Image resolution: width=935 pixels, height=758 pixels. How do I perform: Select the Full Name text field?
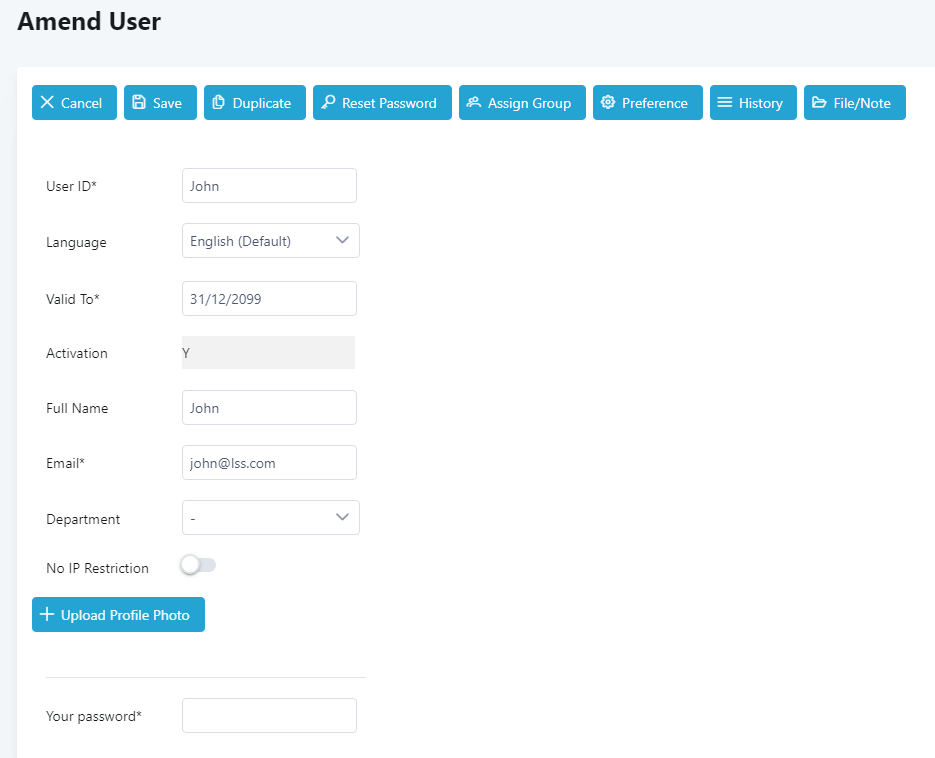click(269, 408)
